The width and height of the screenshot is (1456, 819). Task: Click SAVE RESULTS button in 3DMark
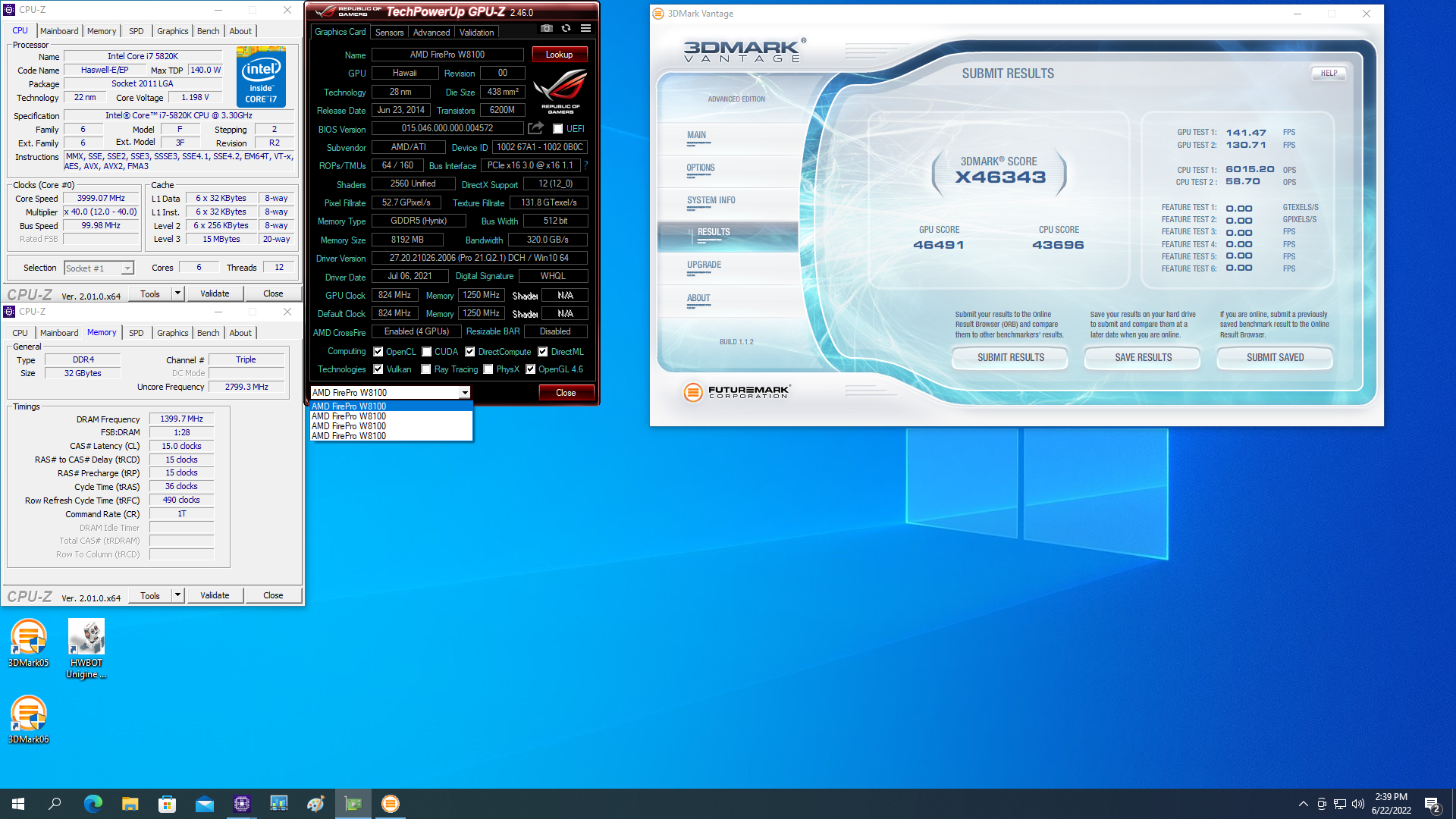point(1143,357)
